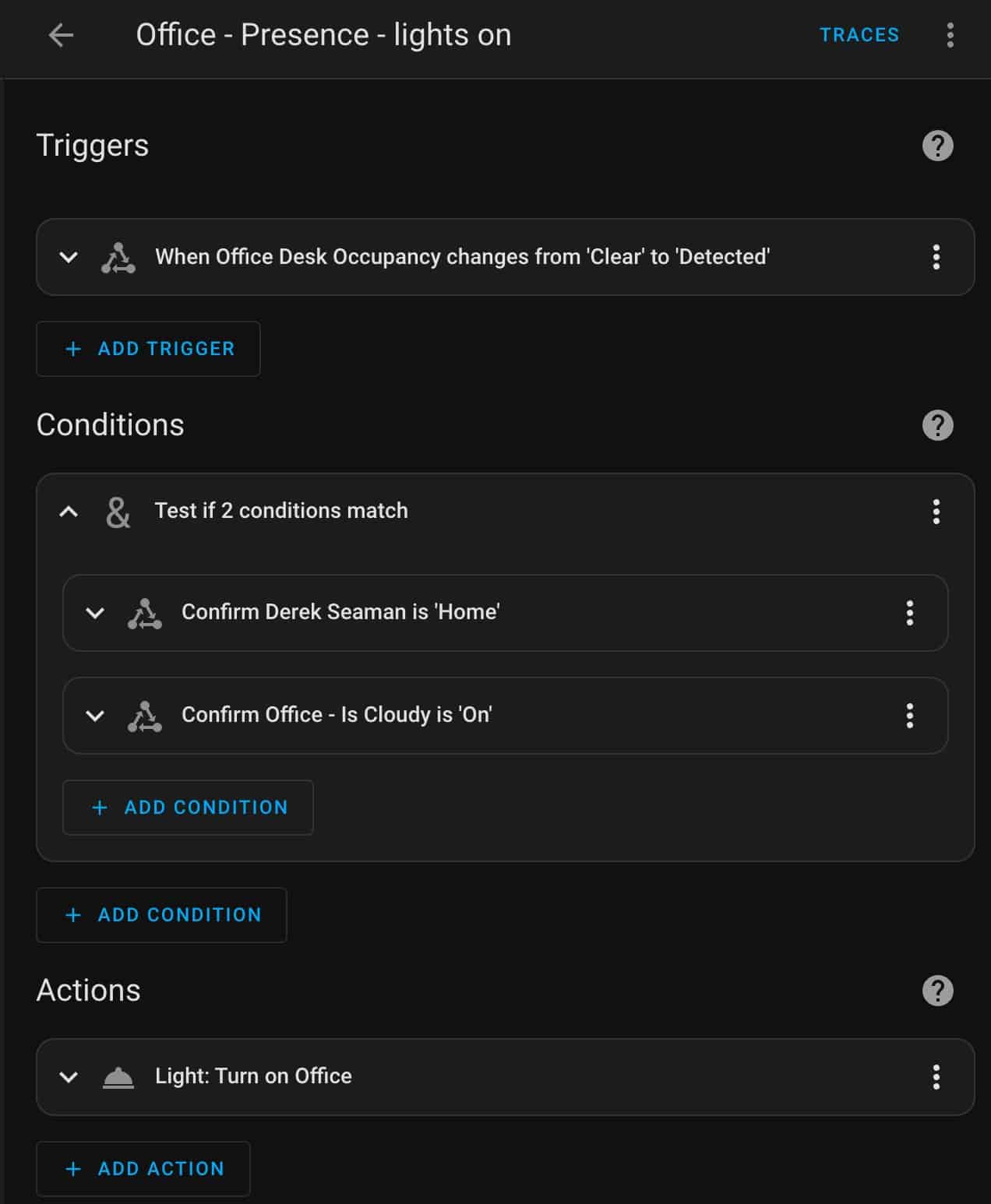The width and height of the screenshot is (991, 1204).
Task: Open options for 'Test if 2 conditions match'
Action: tap(936, 512)
